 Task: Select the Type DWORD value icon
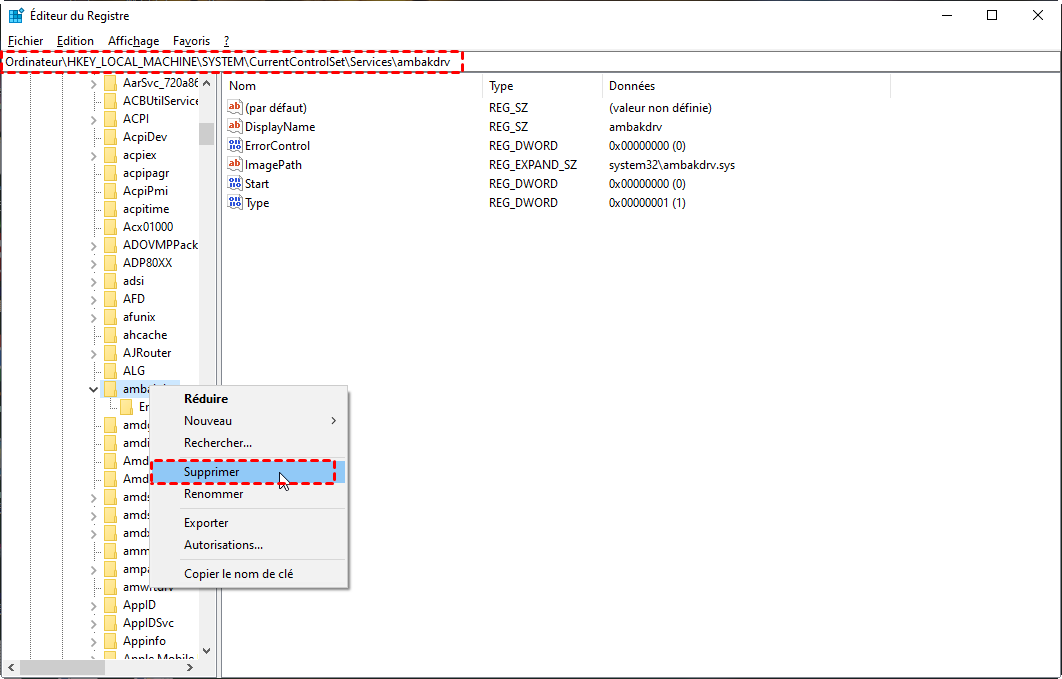[x=234, y=202]
